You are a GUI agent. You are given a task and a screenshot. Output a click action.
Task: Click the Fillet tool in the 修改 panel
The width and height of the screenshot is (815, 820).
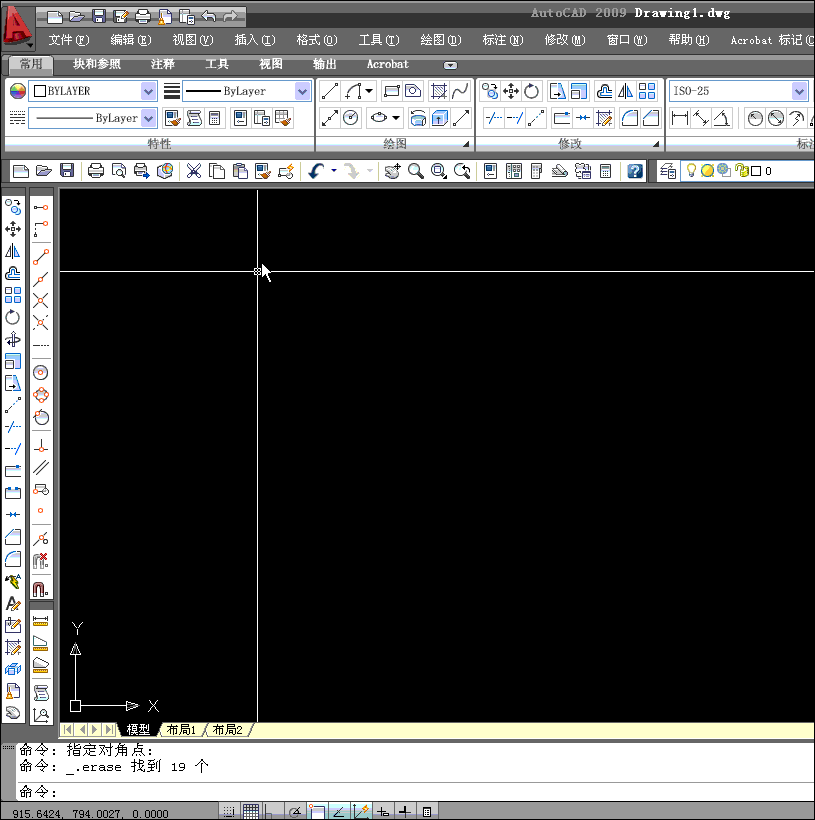pyautogui.click(x=630, y=118)
